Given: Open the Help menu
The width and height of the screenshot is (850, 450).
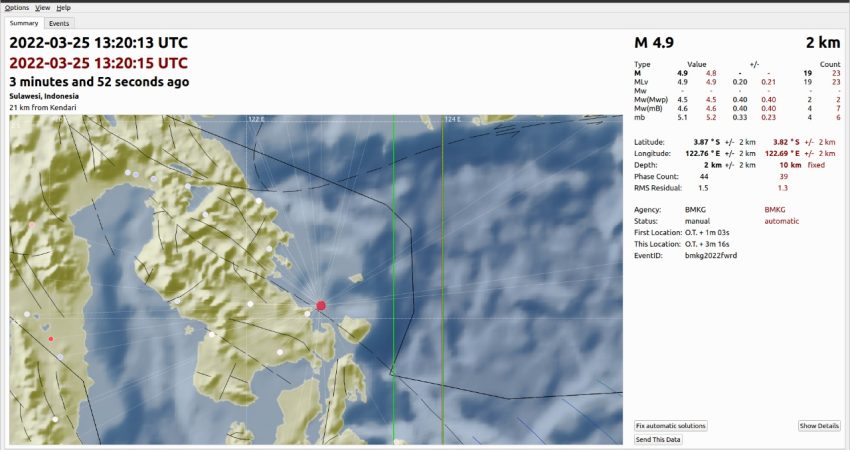Looking at the screenshot, I should coord(63,8).
